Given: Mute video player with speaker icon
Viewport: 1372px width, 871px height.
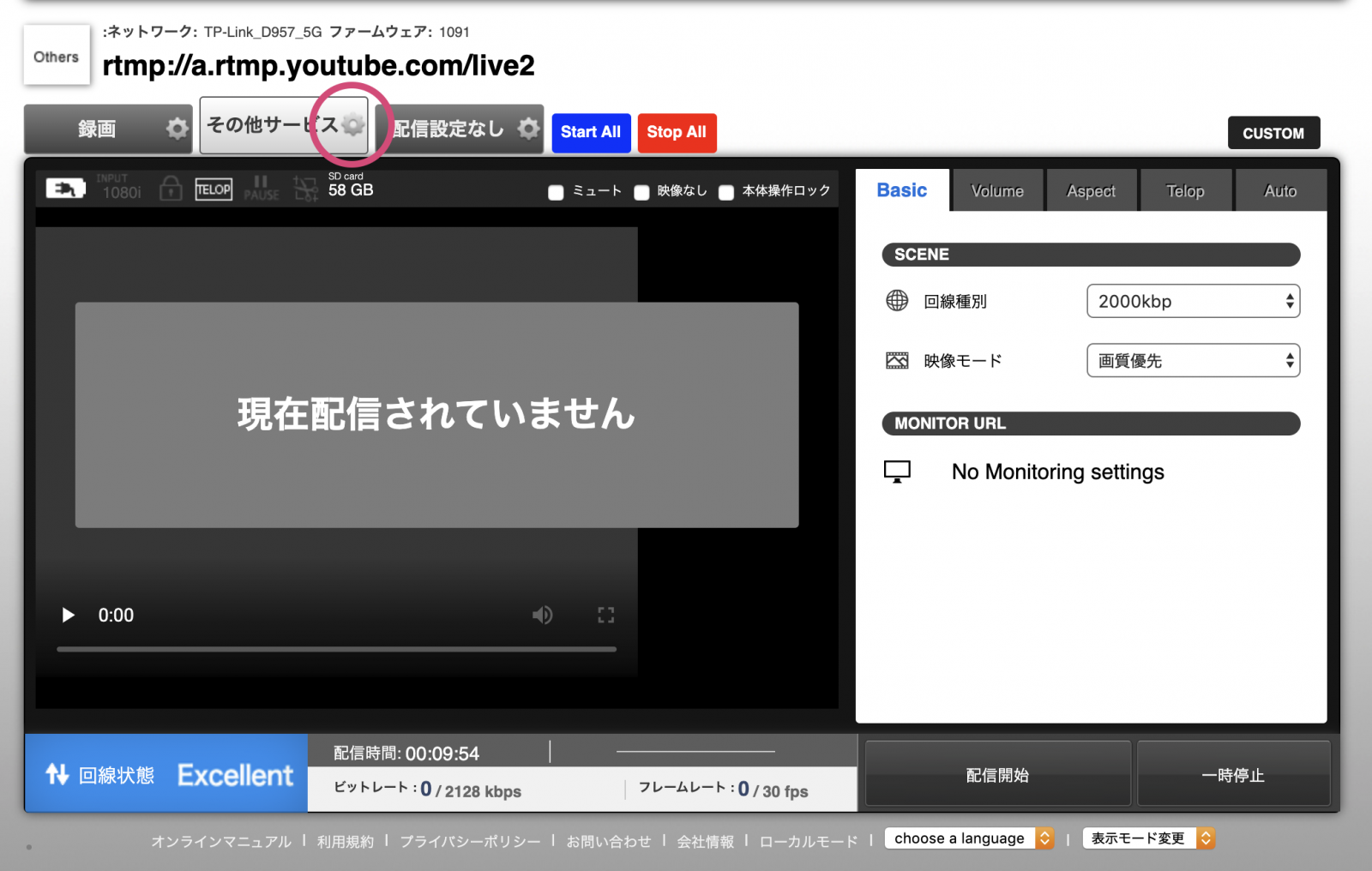Looking at the screenshot, I should (542, 615).
